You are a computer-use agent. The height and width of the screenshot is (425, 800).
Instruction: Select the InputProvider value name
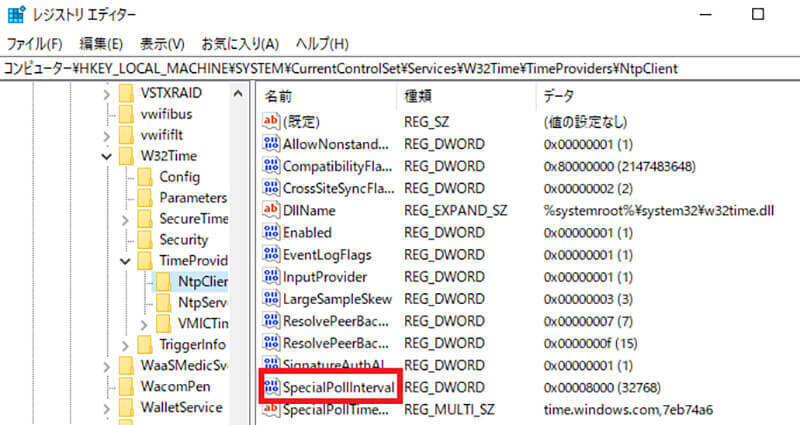[325, 277]
